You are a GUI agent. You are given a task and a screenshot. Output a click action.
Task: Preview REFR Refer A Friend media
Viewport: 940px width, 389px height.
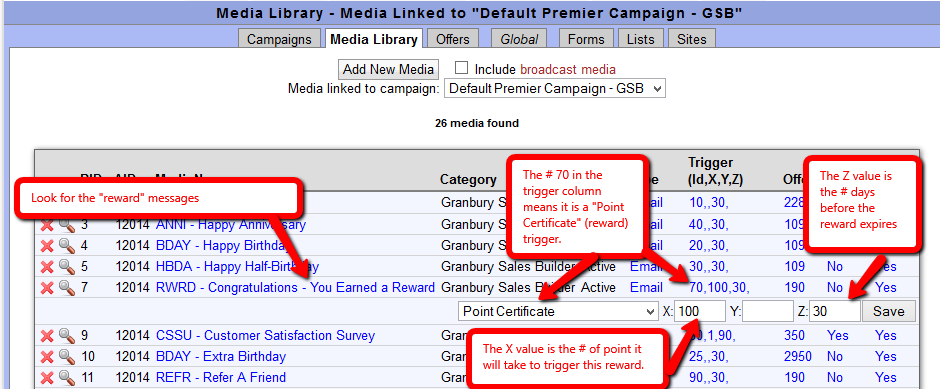click(66, 378)
